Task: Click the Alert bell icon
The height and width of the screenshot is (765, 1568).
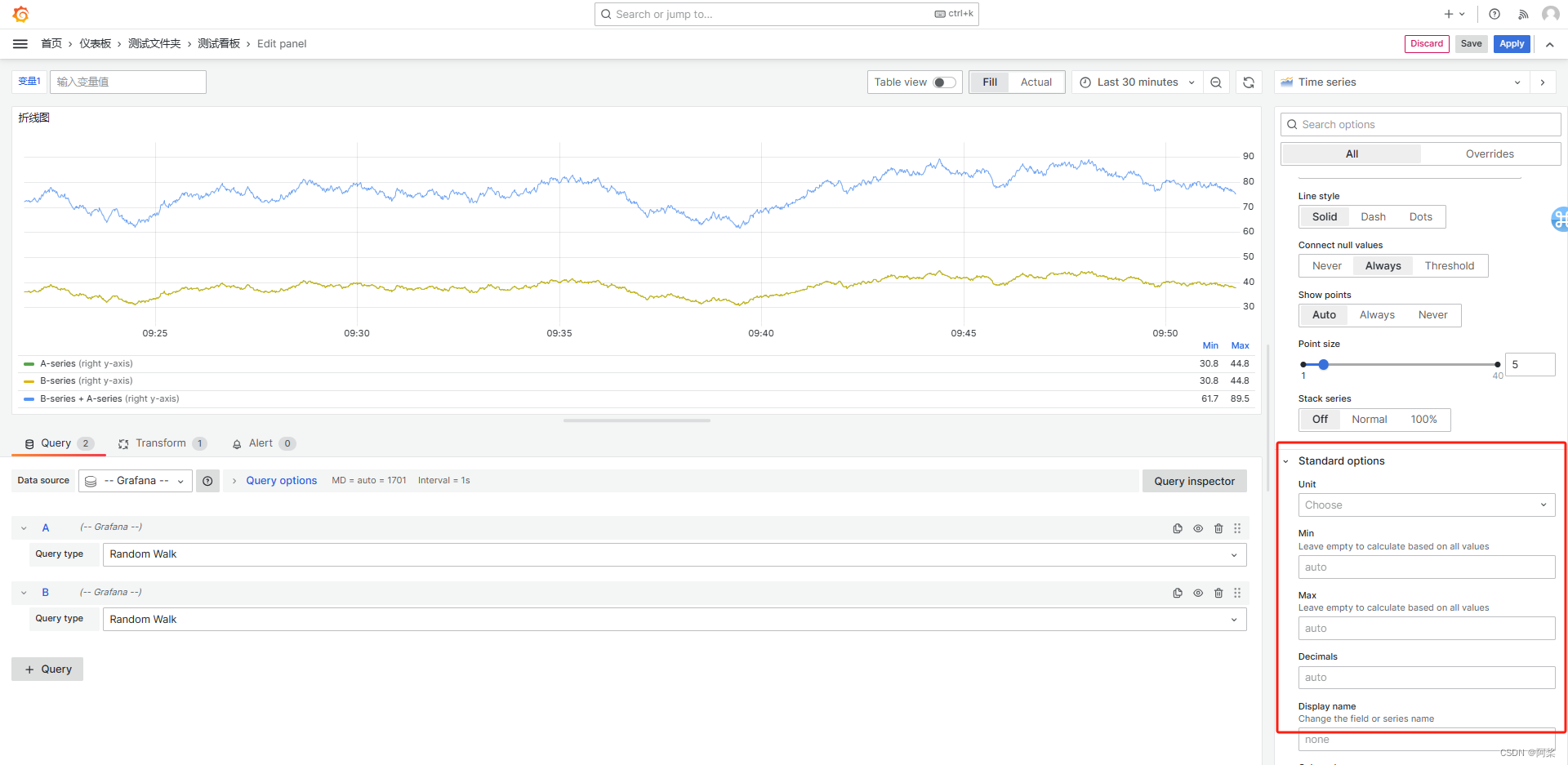Action: tap(237, 444)
